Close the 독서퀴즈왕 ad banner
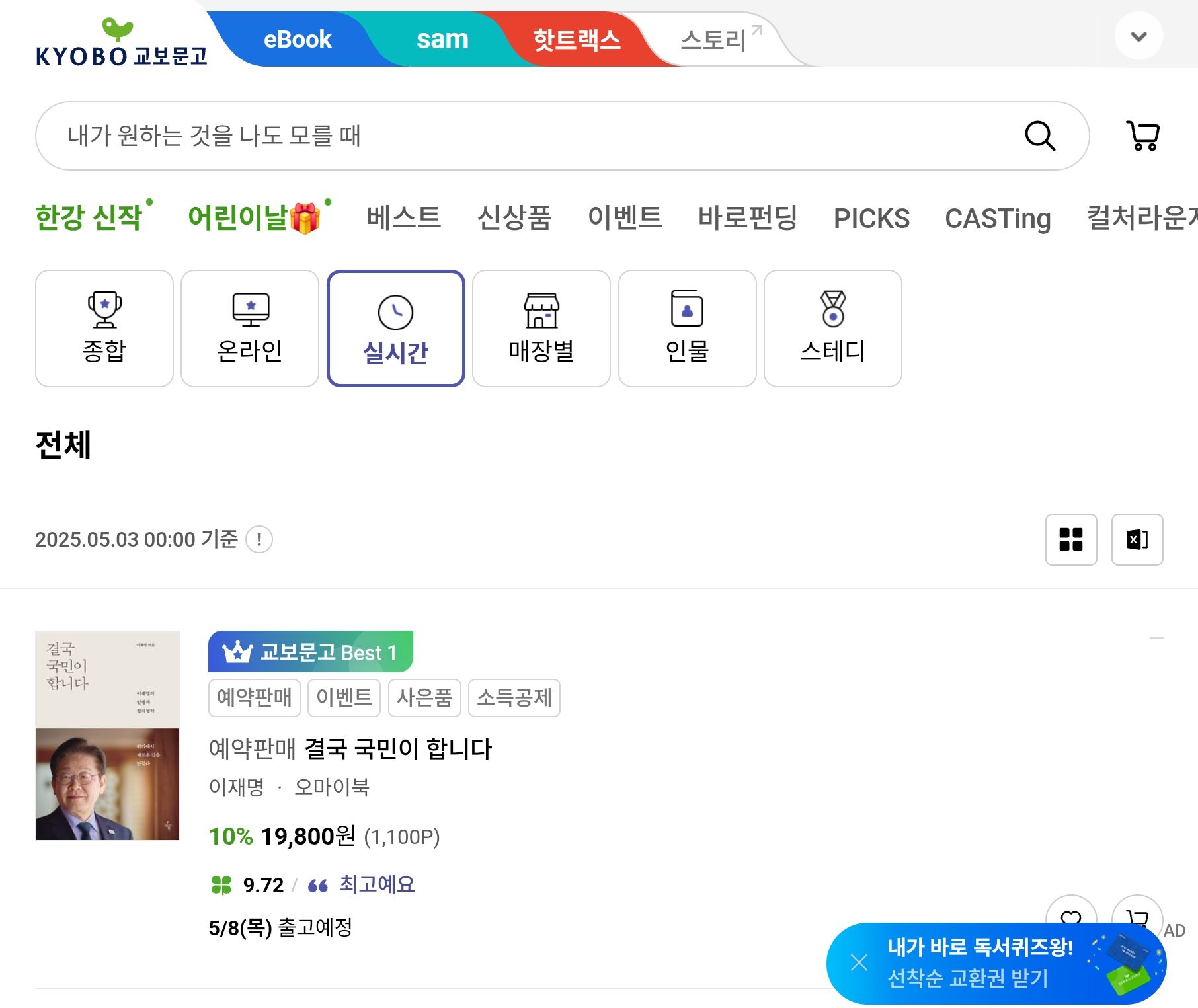The image size is (1198, 1008). click(859, 962)
